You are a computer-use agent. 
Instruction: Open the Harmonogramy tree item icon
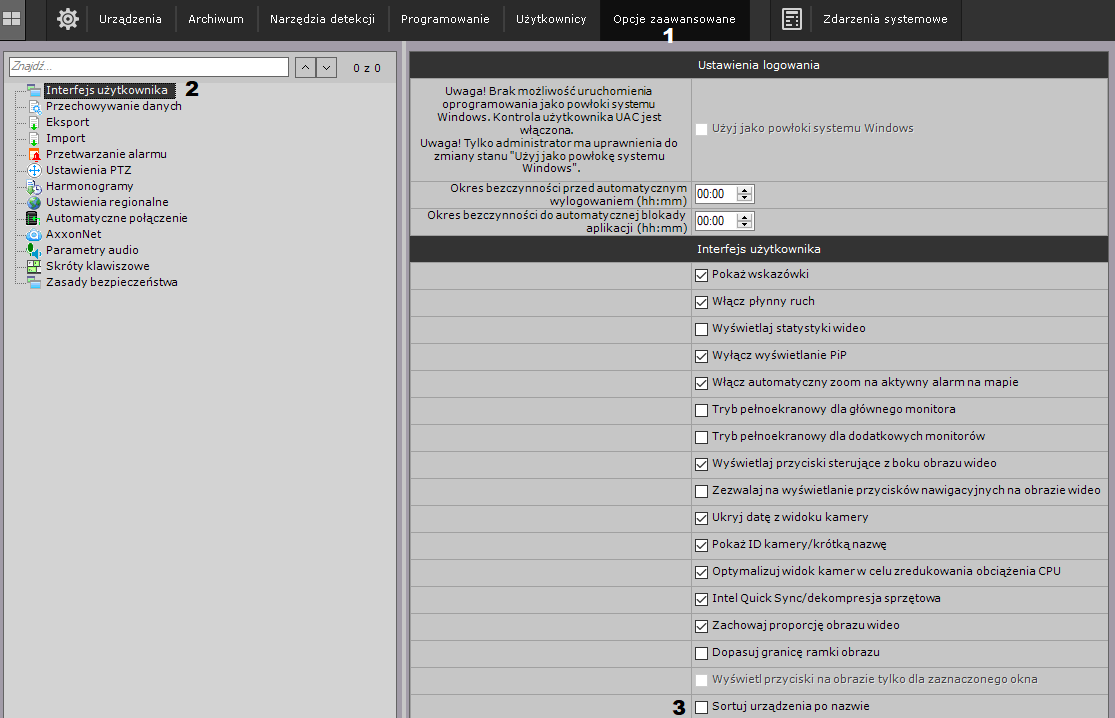click(34, 186)
